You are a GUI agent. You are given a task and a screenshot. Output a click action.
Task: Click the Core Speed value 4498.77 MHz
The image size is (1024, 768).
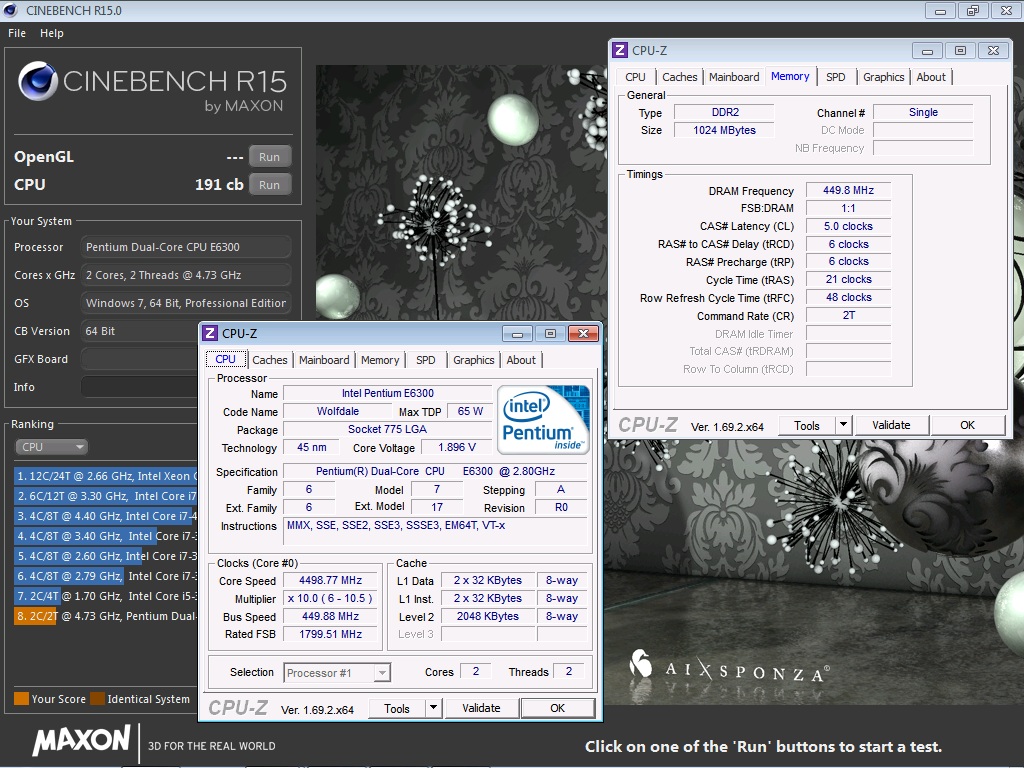click(330, 581)
